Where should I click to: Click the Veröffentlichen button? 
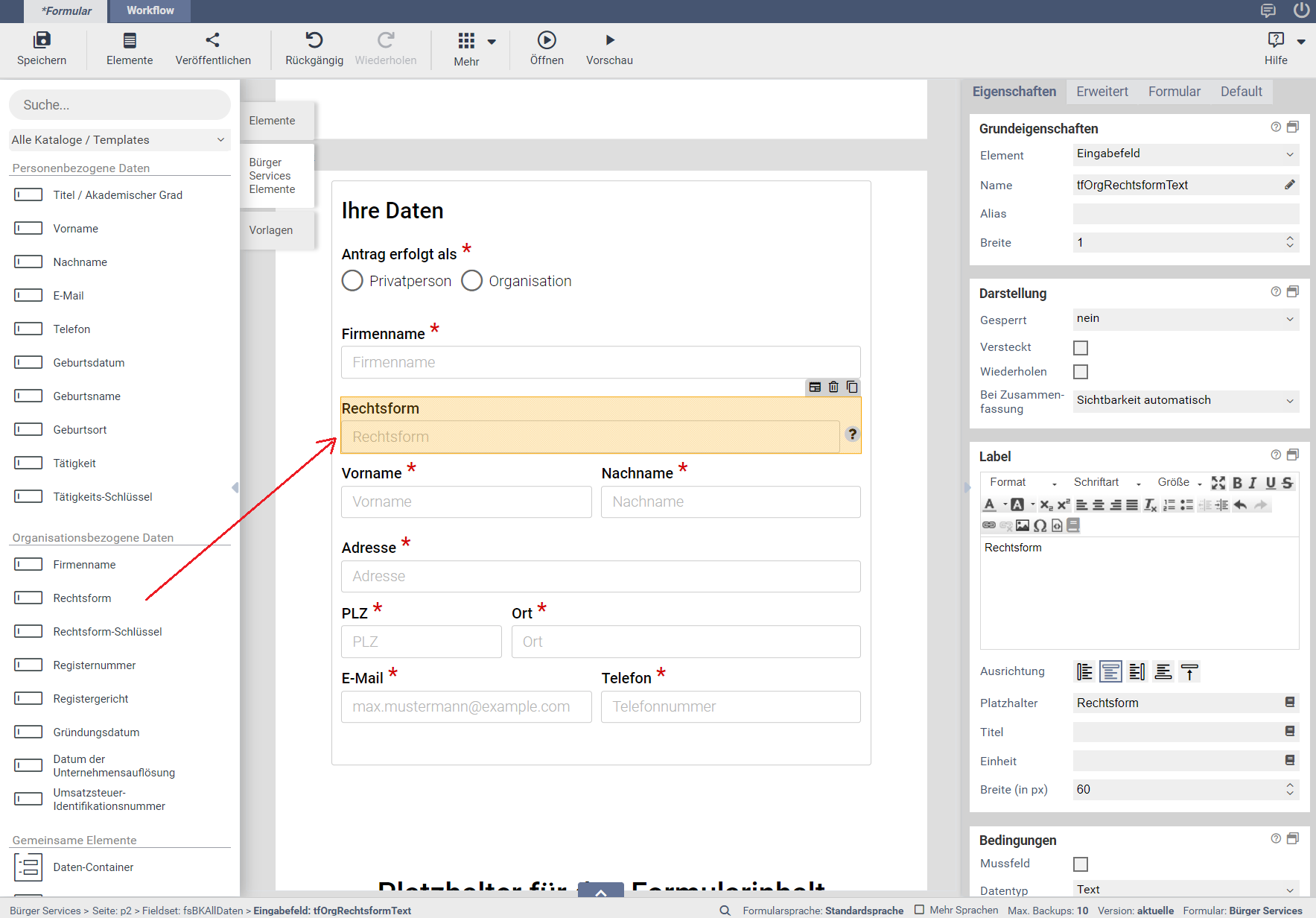click(x=213, y=48)
